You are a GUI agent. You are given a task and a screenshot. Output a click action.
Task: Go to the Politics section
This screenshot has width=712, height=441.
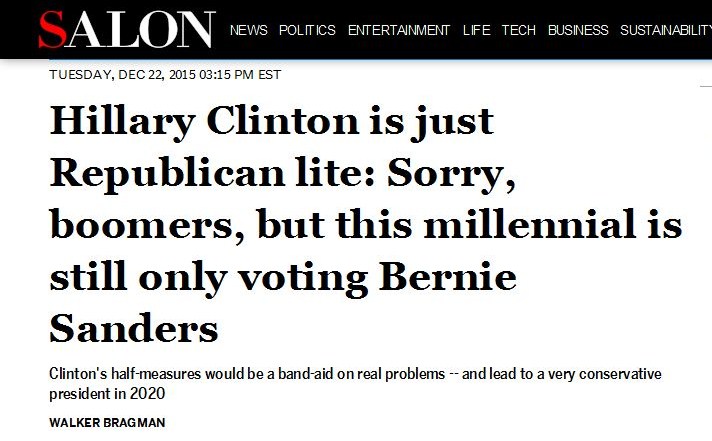point(307,30)
